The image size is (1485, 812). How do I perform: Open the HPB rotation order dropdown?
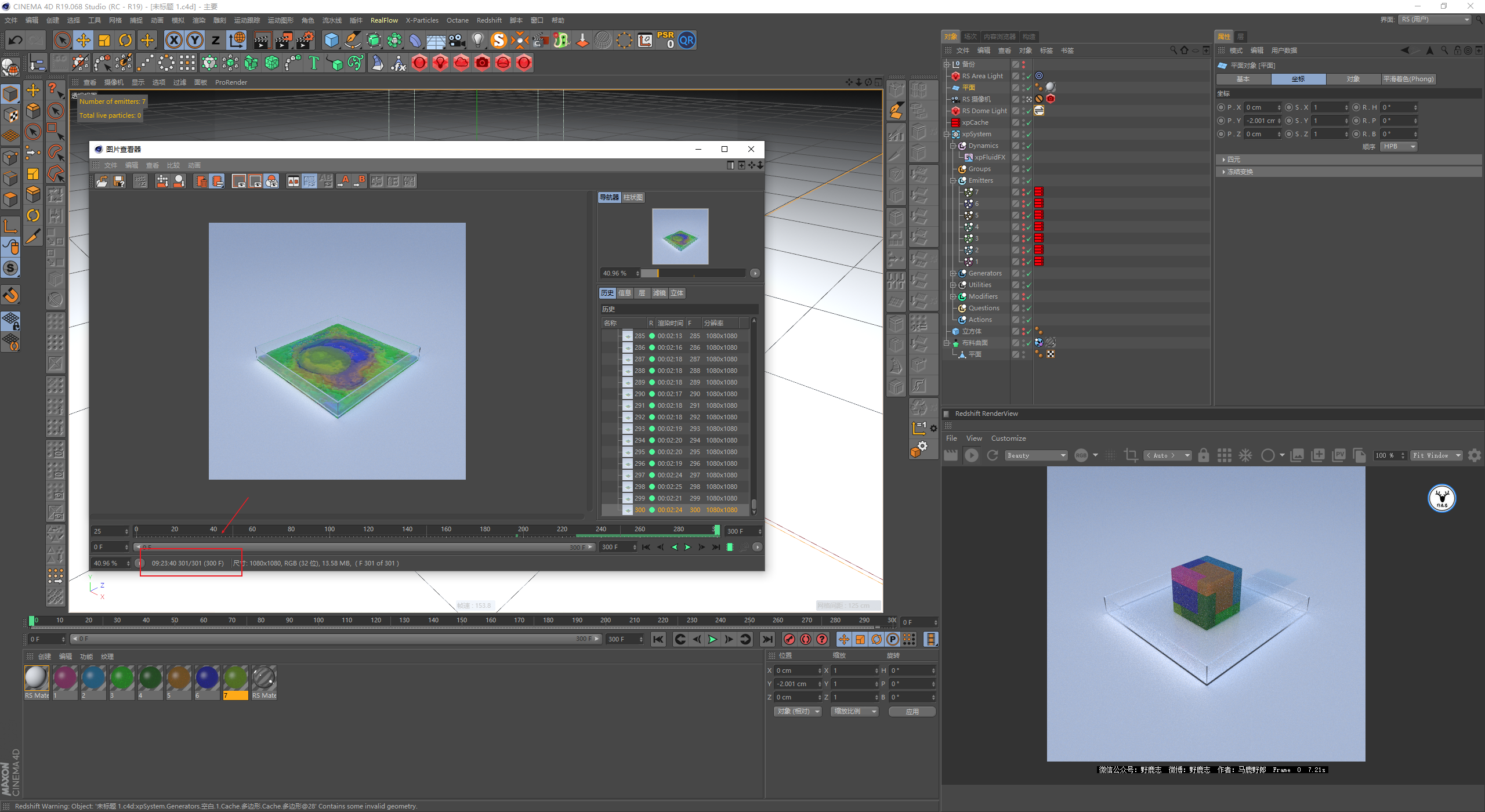coord(1399,147)
